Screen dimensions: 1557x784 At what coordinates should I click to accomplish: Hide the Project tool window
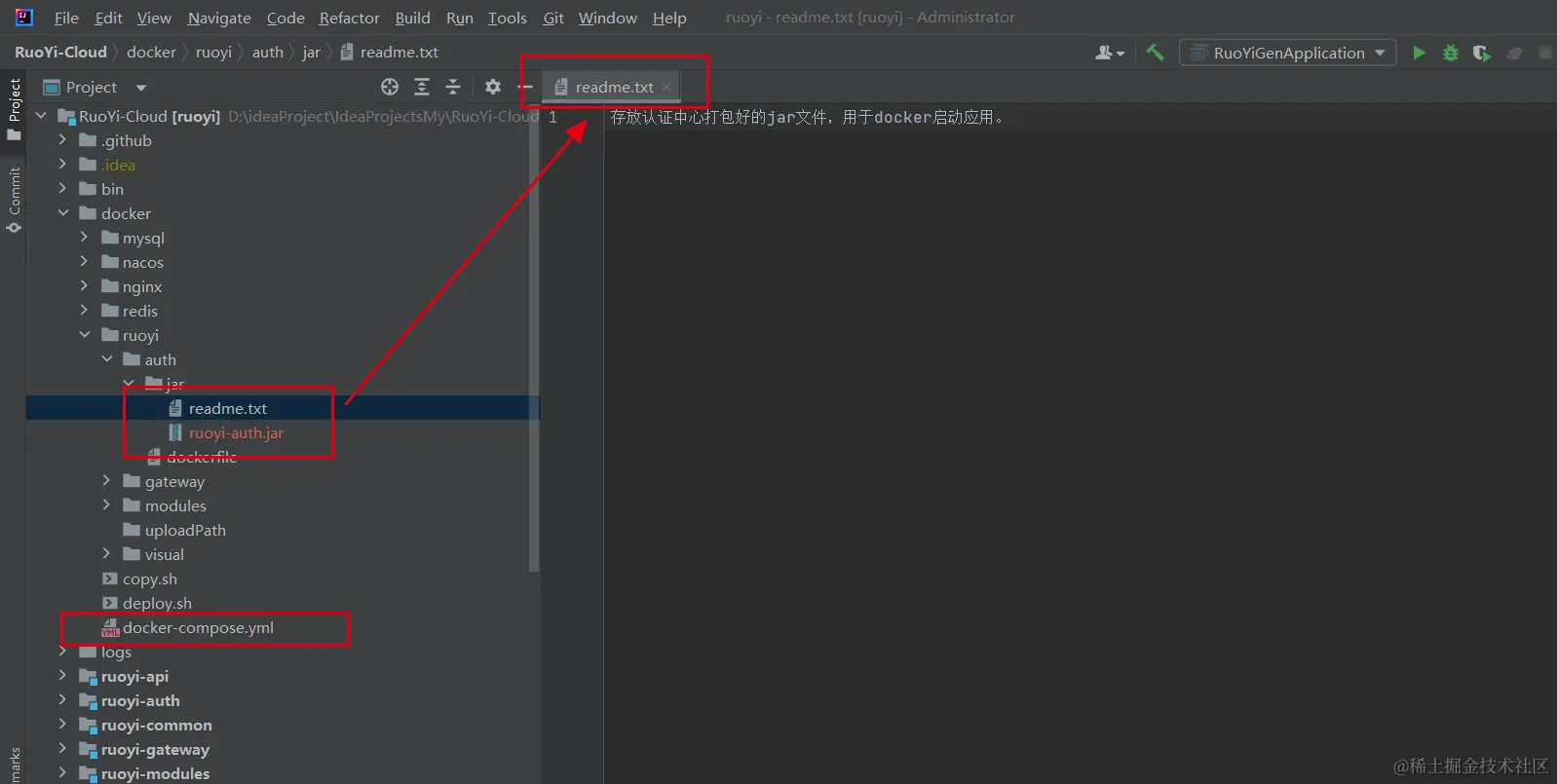coord(525,87)
